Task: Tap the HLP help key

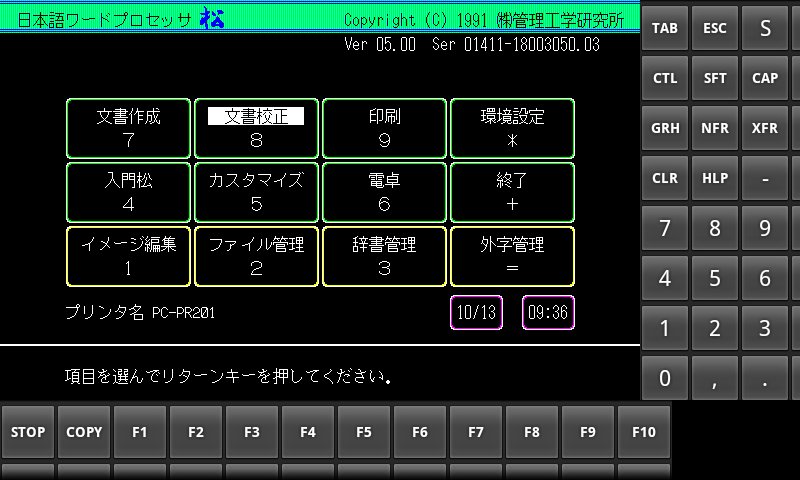Action: 715,178
